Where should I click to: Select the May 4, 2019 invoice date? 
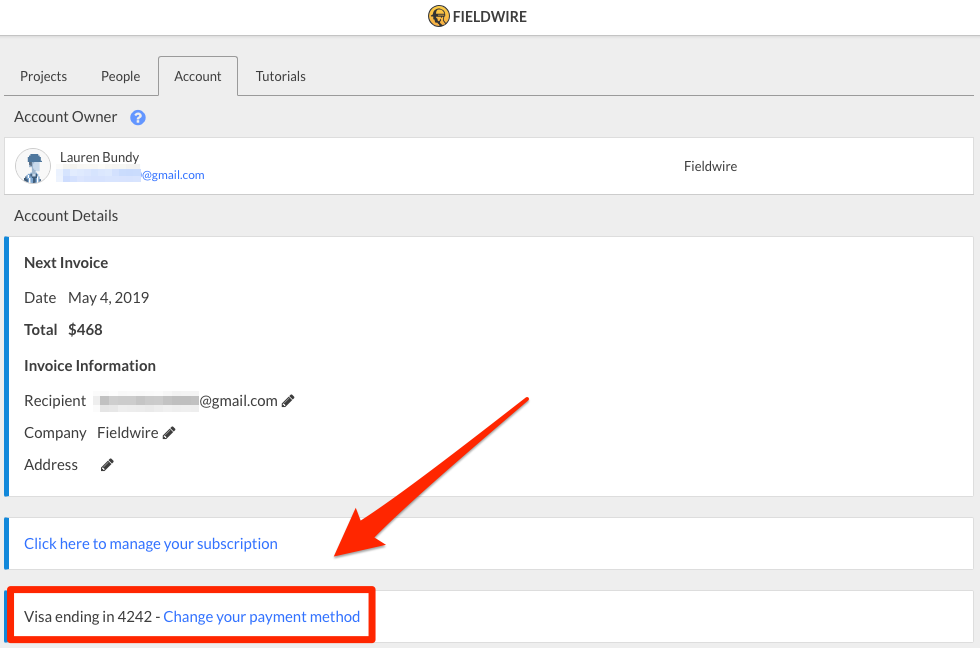coord(109,297)
